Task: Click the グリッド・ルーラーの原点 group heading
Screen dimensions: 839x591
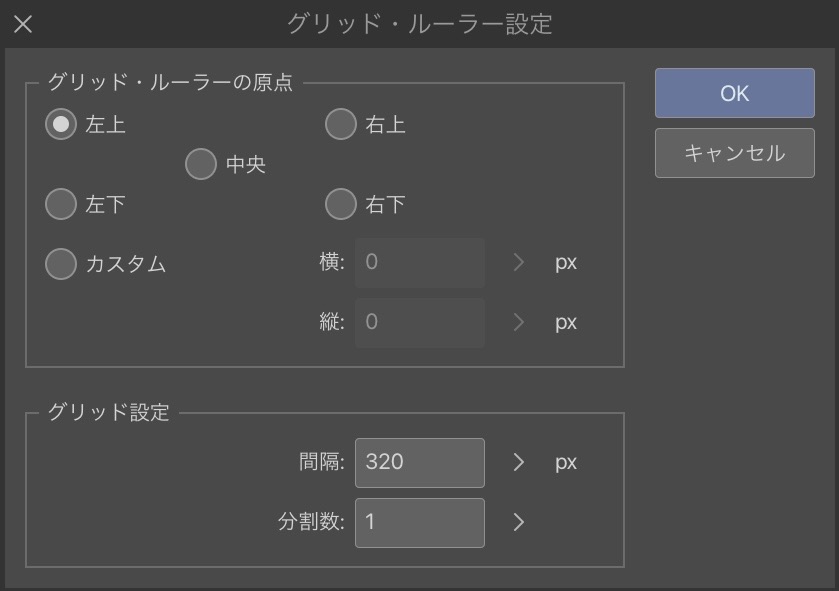Action: [x=170, y=82]
